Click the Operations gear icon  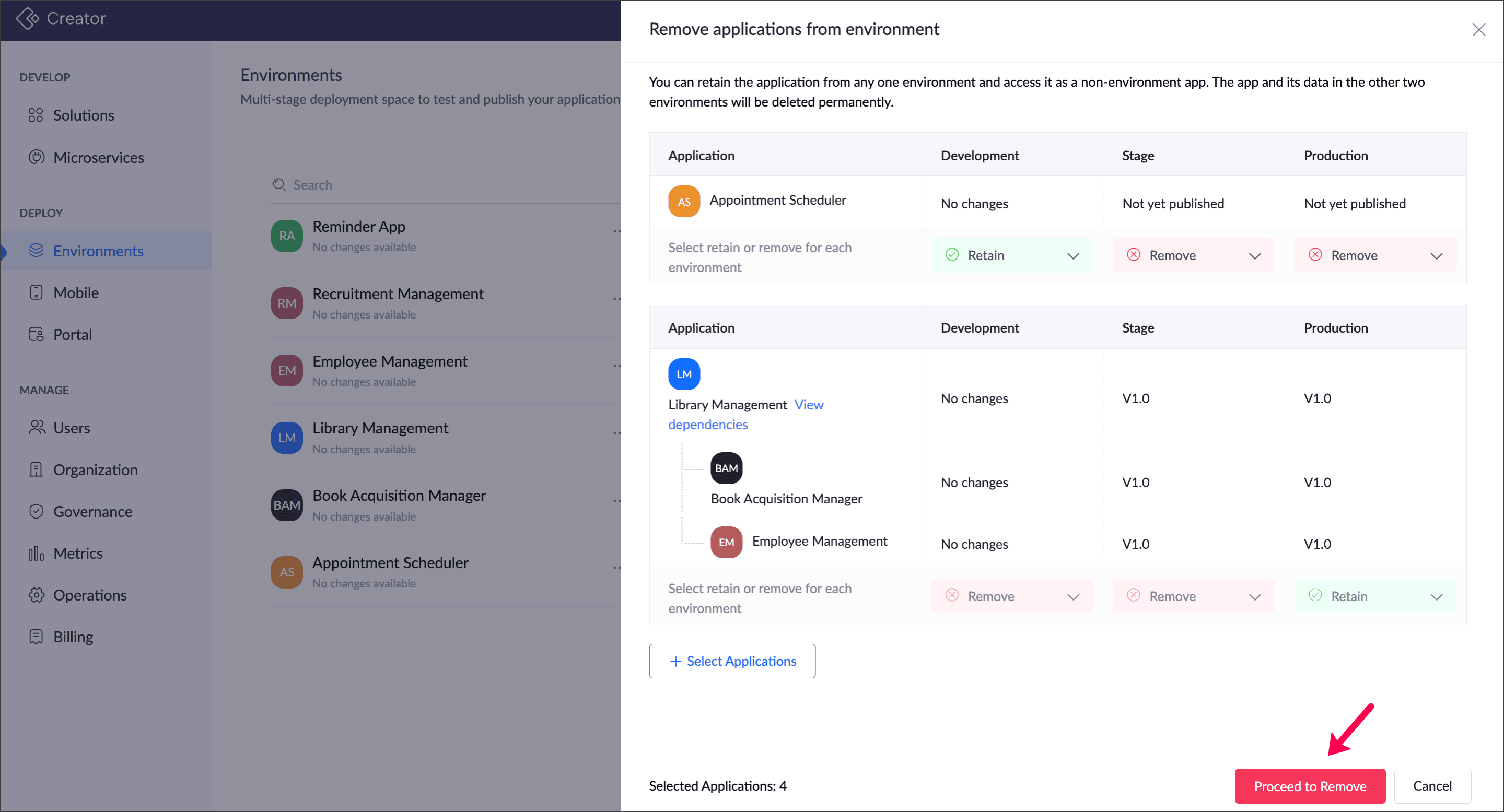(36, 595)
